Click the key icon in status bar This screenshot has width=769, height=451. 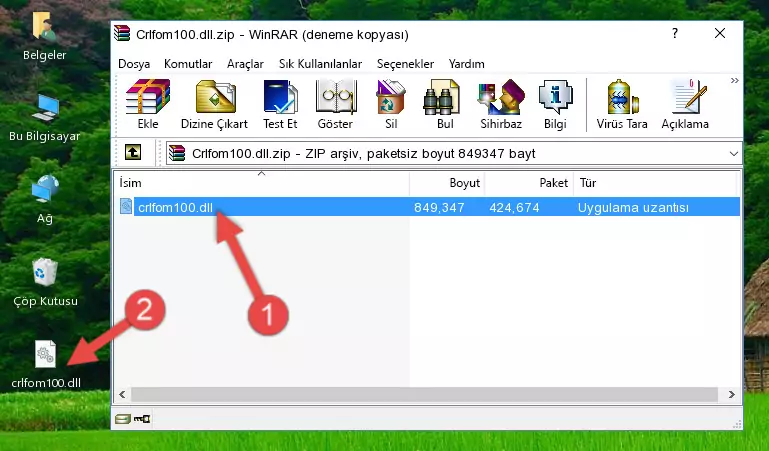pyautogui.click(x=142, y=419)
